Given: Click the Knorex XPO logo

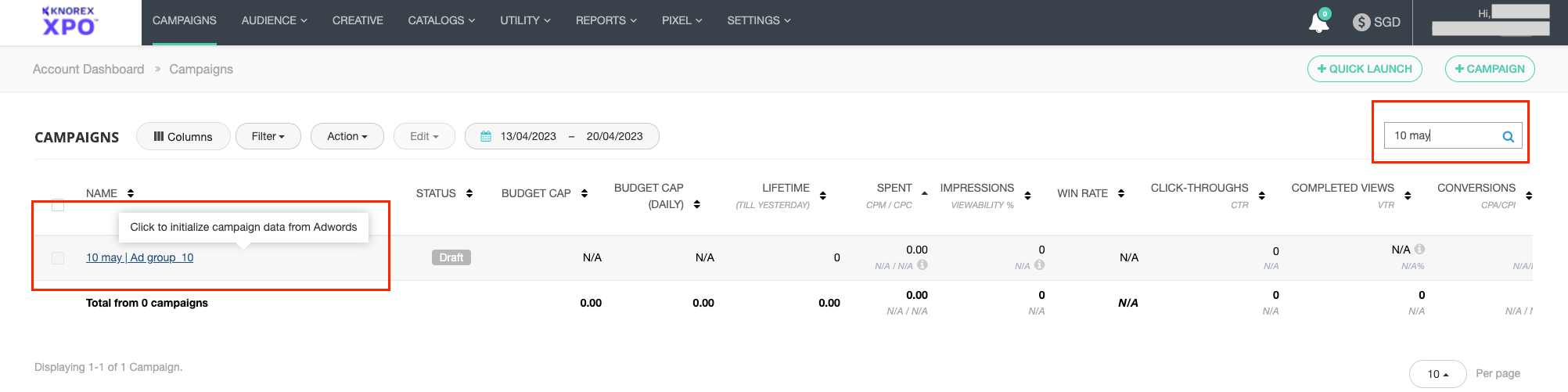Looking at the screenshot, I should click(69, 22).
